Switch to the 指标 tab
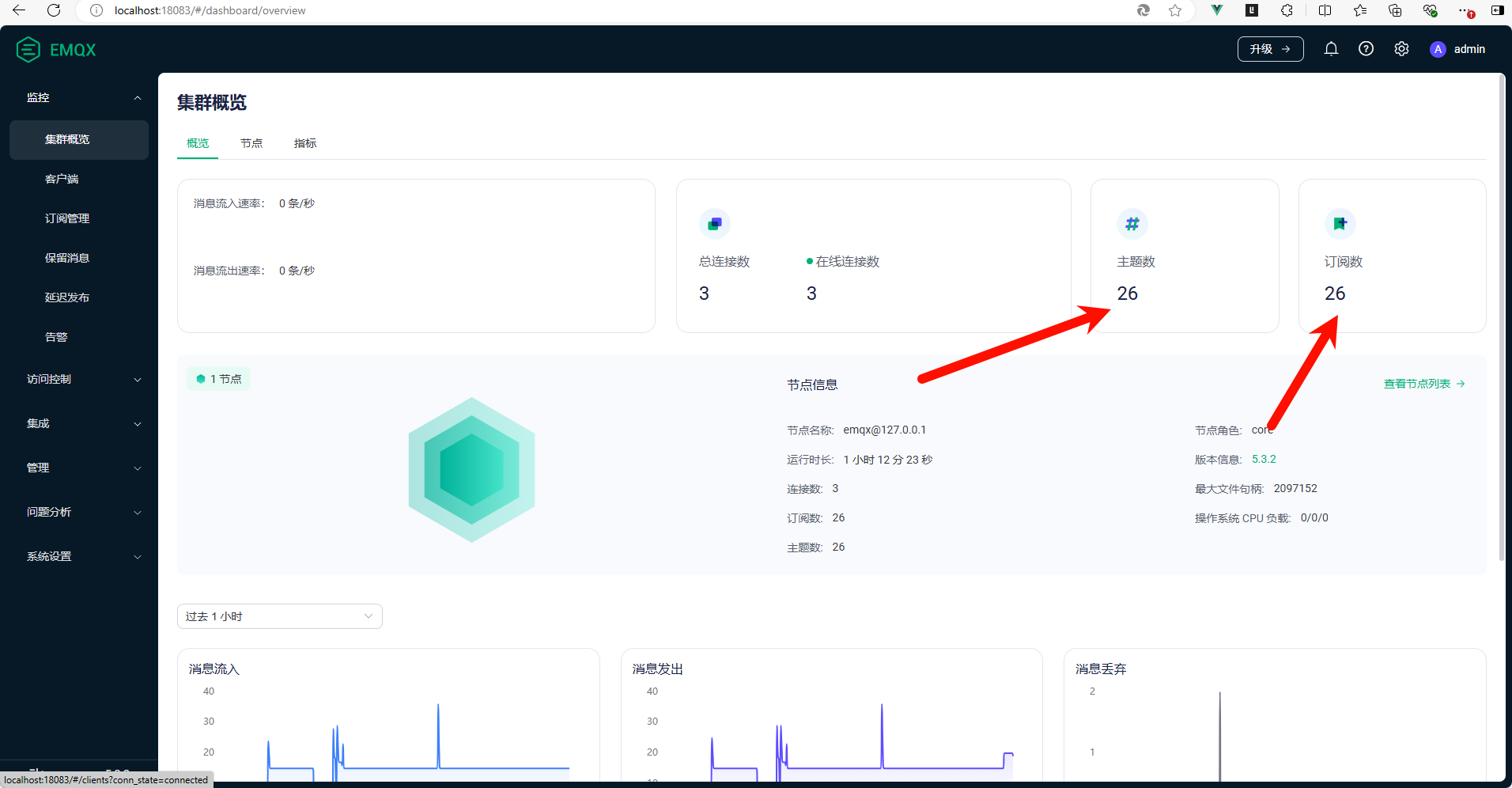Viewport: 1512px width, 788px height. pyautogui.click(x=305, y=143)
